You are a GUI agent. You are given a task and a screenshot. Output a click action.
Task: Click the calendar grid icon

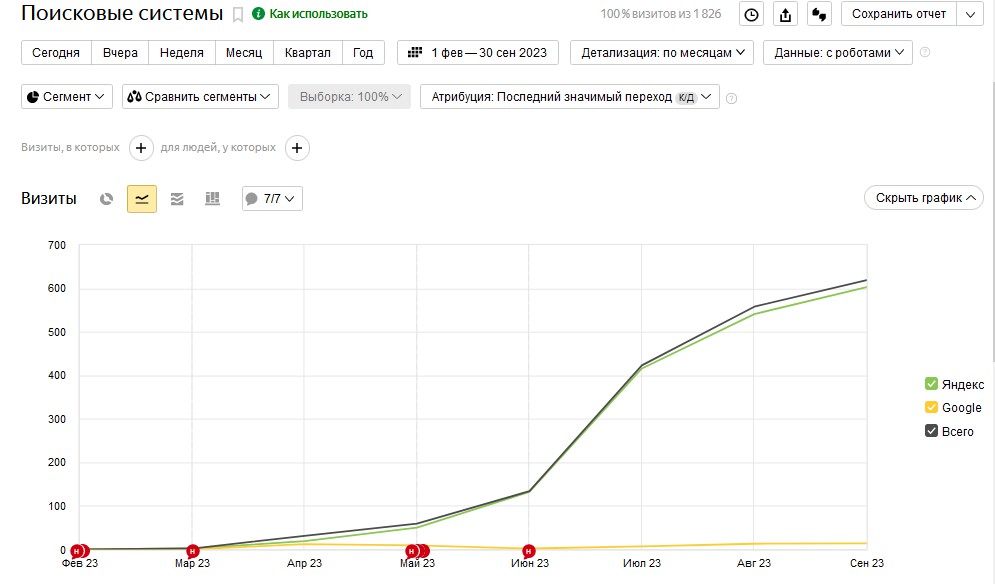[x=415, y=52]
